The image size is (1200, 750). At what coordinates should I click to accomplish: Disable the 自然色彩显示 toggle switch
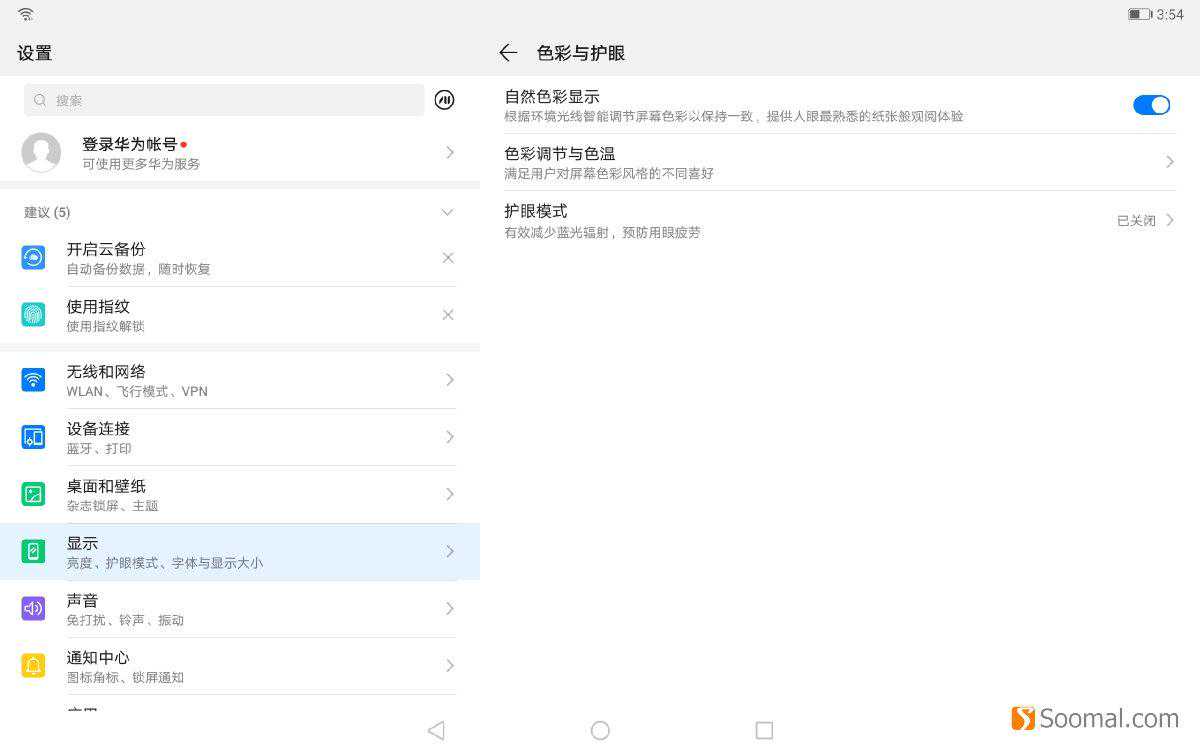(x=1151, y=105)
